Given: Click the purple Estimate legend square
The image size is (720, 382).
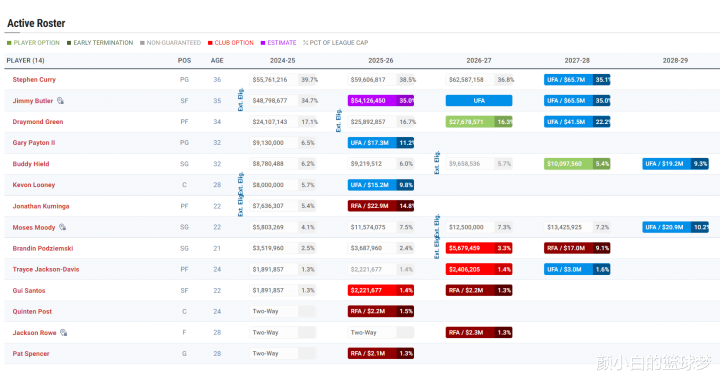Looking at the screenshot, I should (263, 43).
